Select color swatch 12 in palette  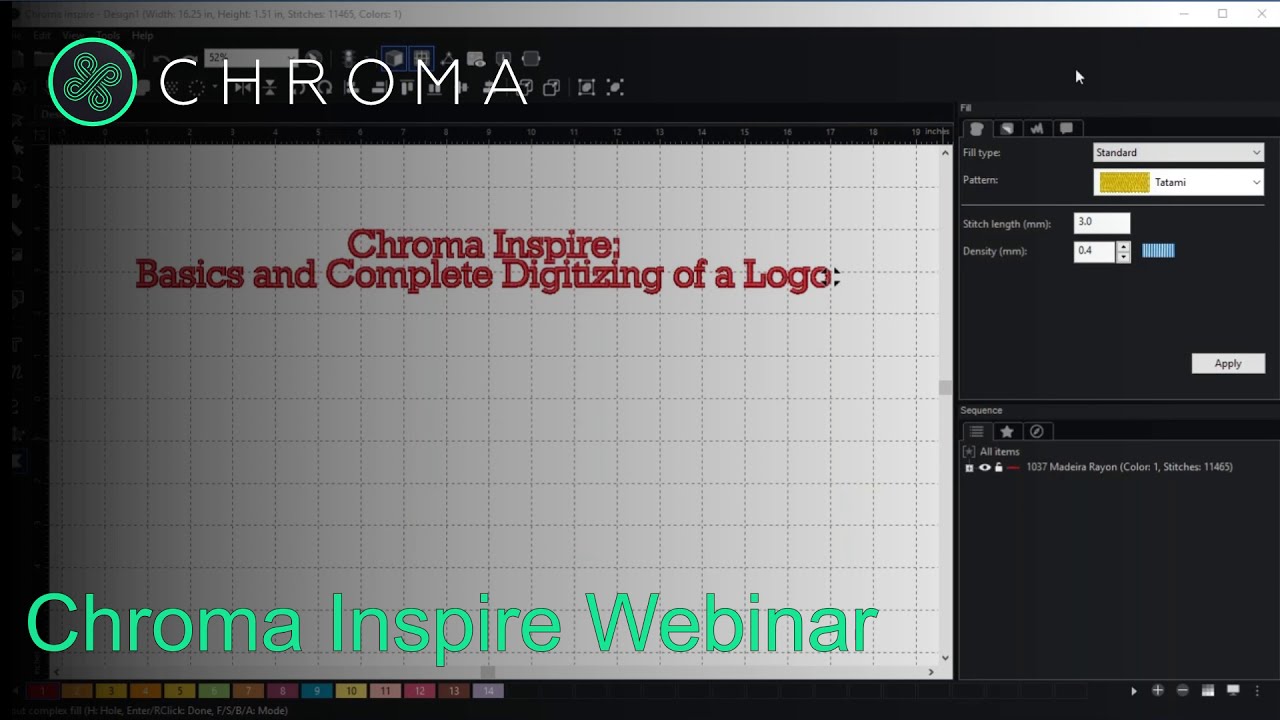pos(420,691)
